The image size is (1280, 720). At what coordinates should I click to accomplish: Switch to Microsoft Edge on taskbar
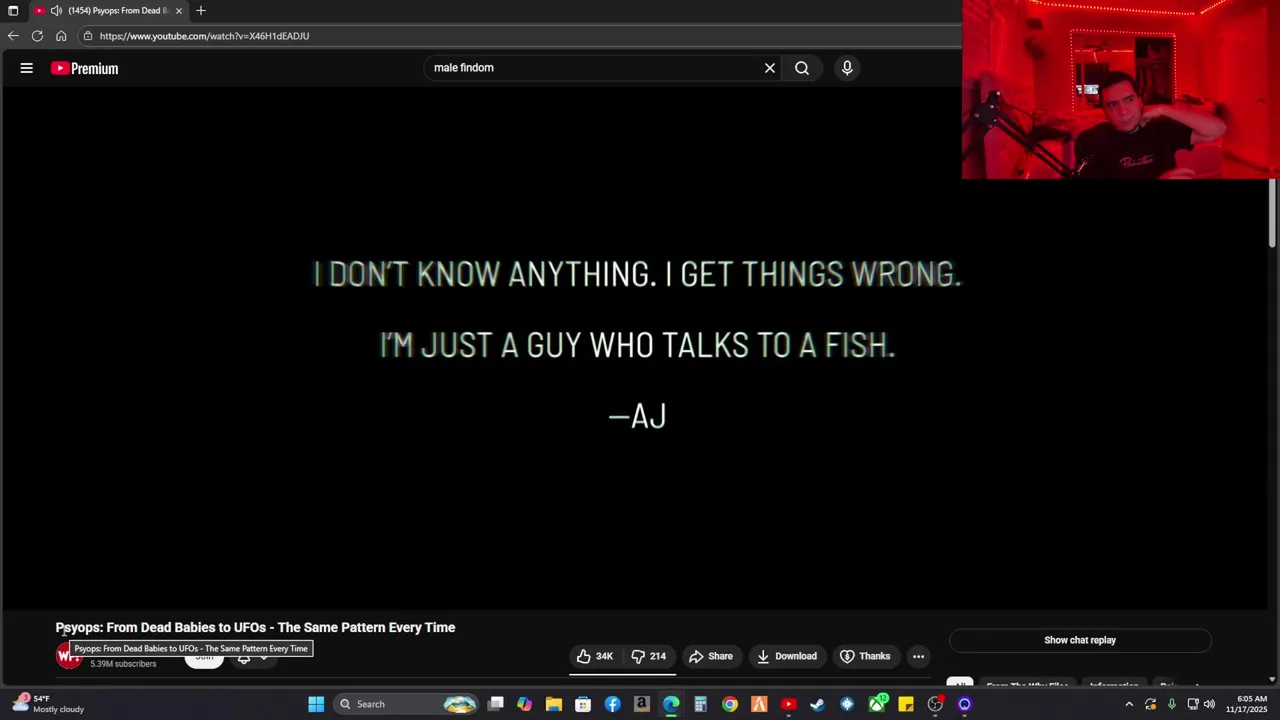click(x=671, y=704)
